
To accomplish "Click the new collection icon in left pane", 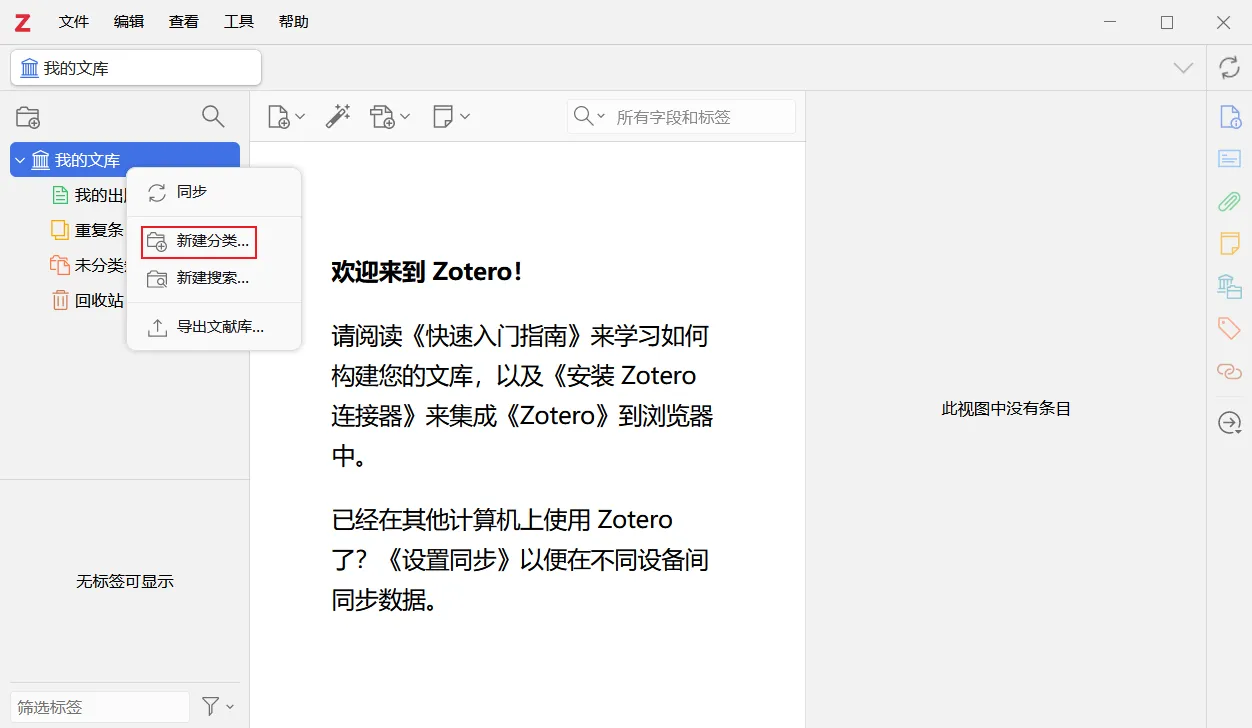I will tap(28, 117).
